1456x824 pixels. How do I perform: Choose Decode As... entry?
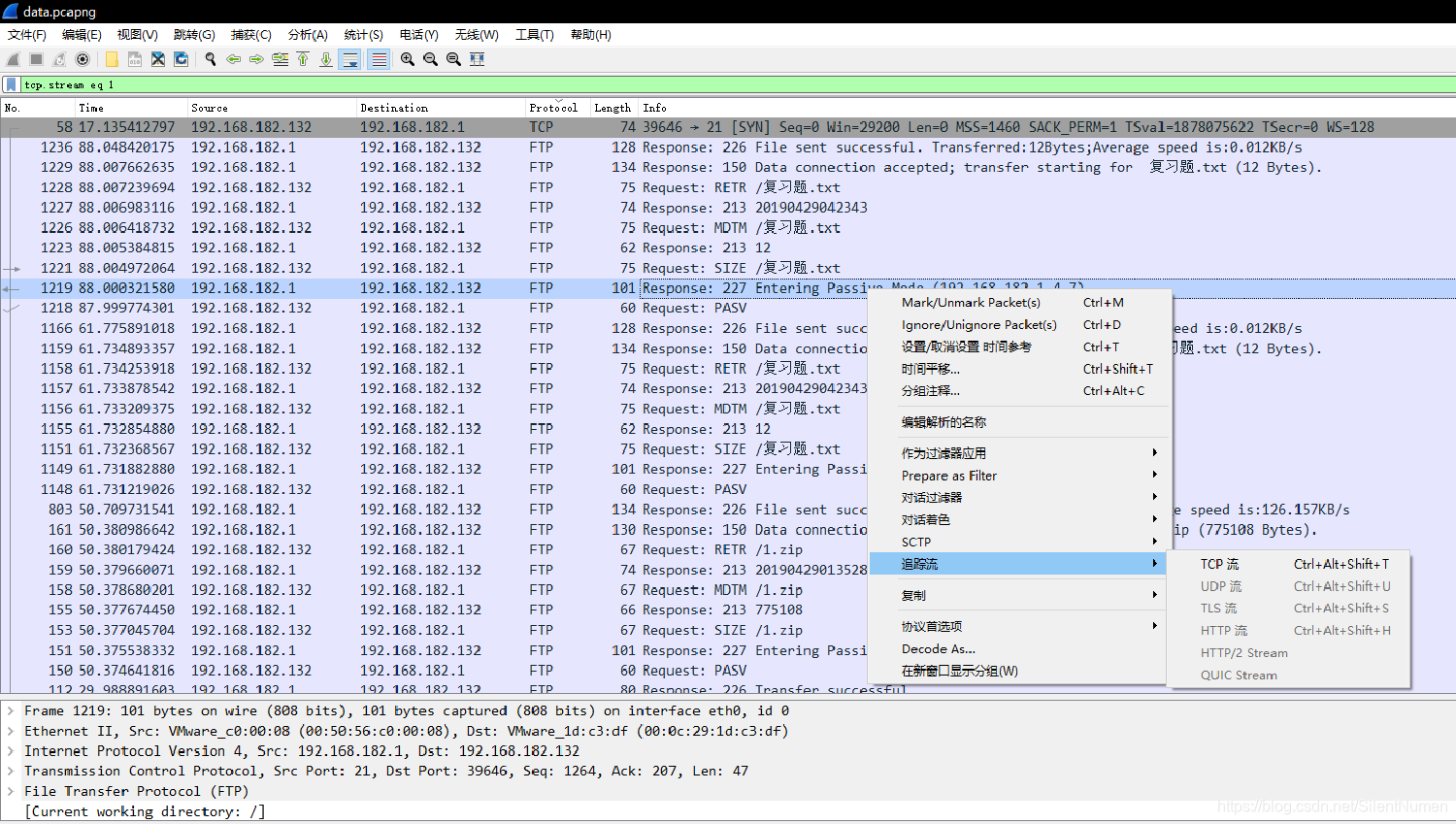[x=1018, y=649]
